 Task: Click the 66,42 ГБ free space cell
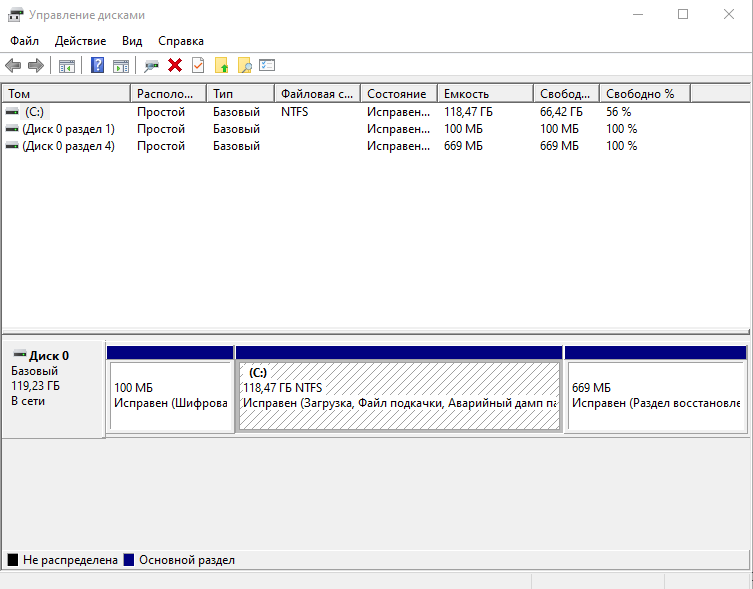[561, 112]
